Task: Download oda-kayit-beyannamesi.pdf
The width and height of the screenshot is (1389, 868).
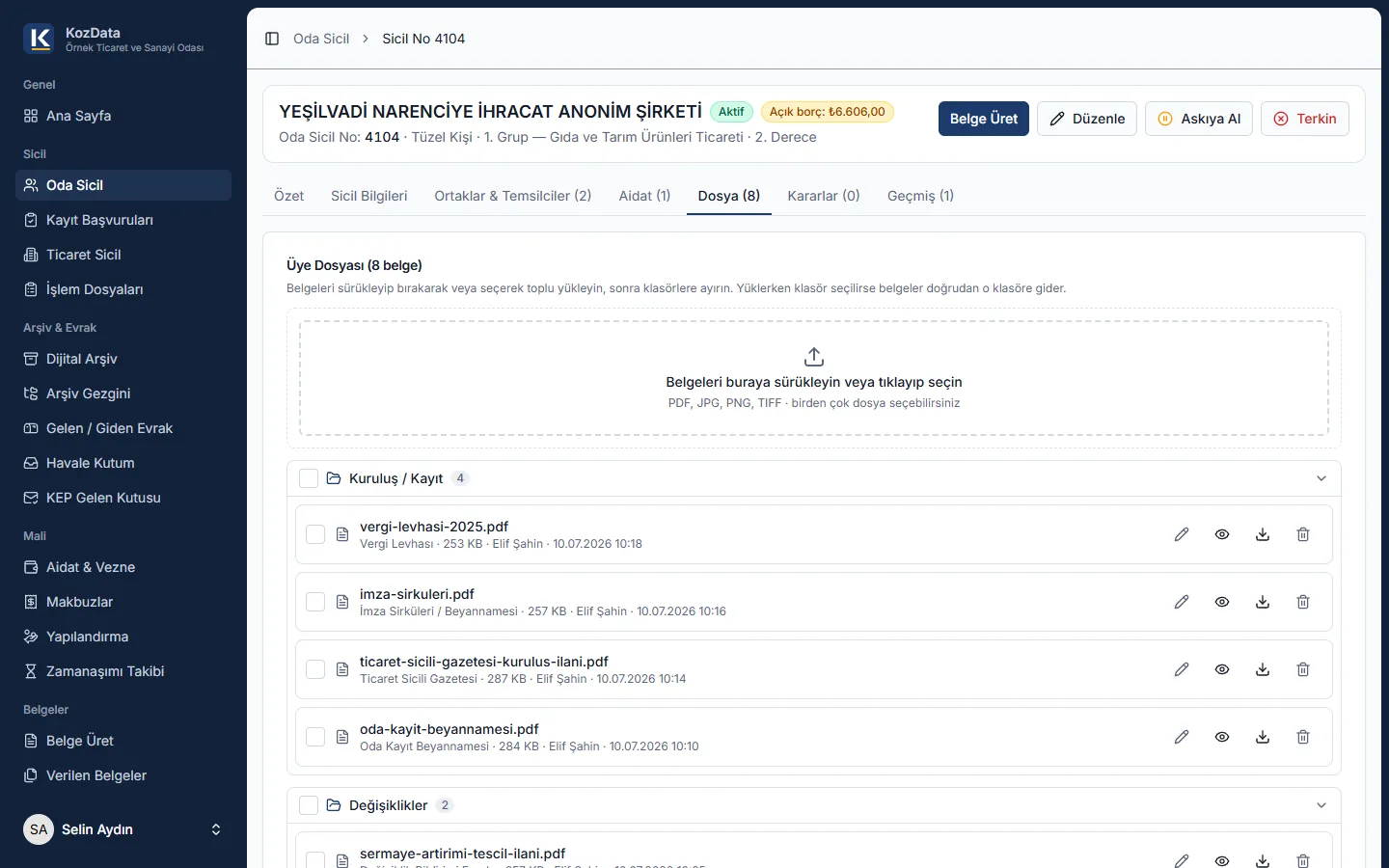Action: (x=1263, y=737)
